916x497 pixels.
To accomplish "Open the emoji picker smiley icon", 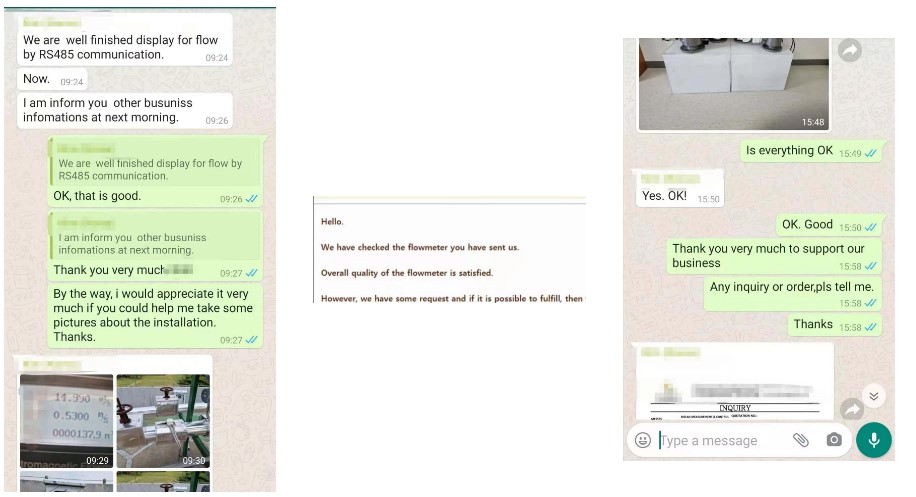I will (x=643, y=440).
